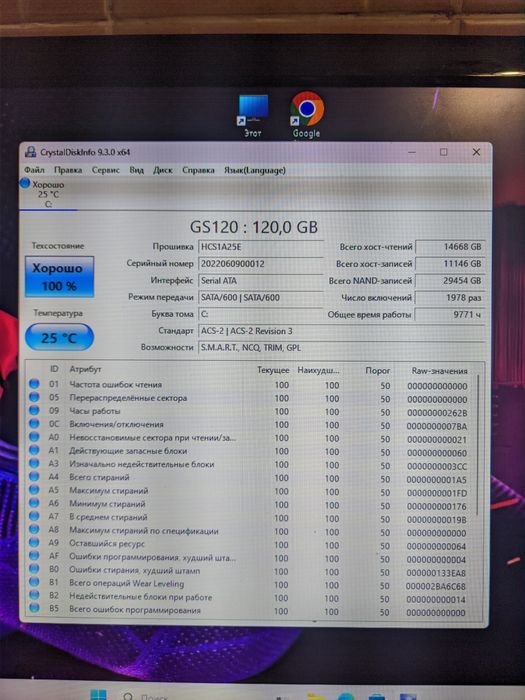
Task: Click the blue status icon for Максимум стираний
Action: tap(34, 490)
